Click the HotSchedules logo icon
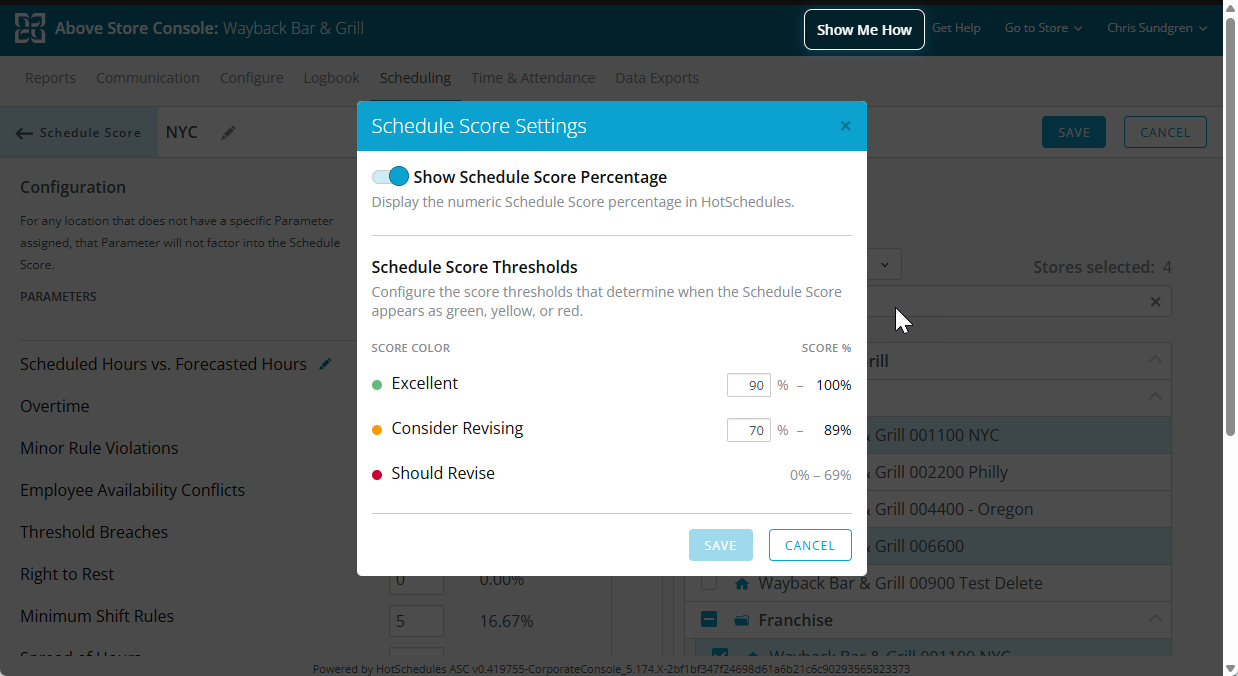1238x676 pixels. pos(30,29)
